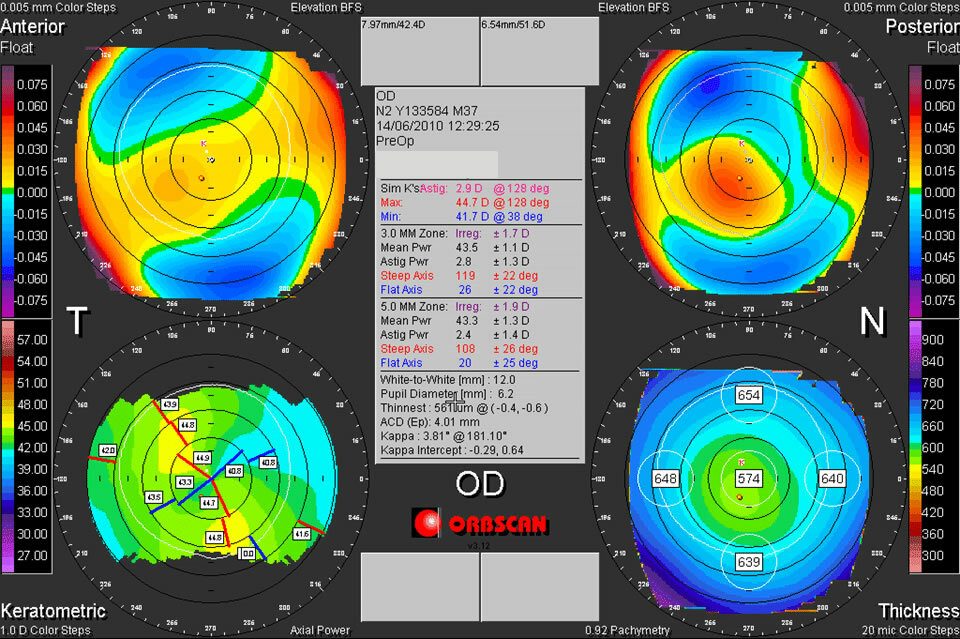Click the '7.97mm/42.4D' best-fit sphere value

click(x=393, y=24)
